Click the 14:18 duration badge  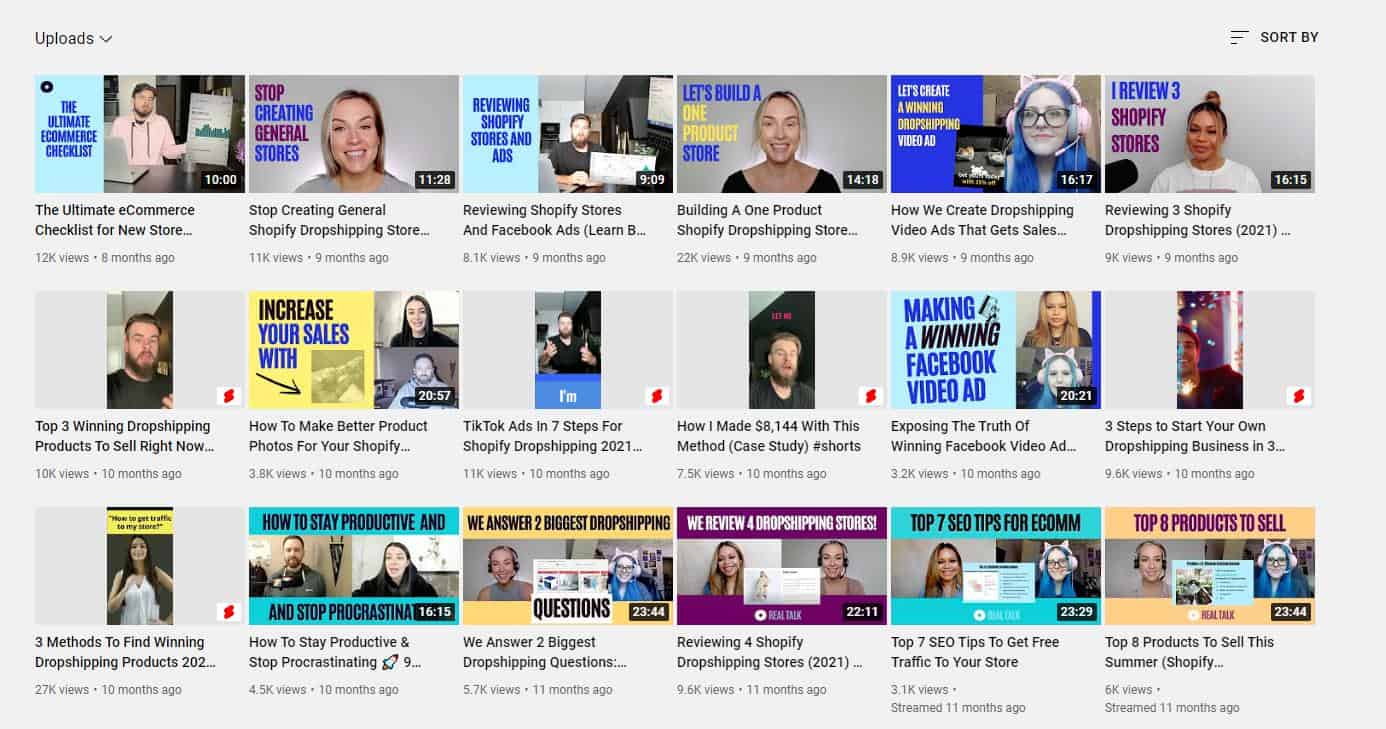(862, 180)
